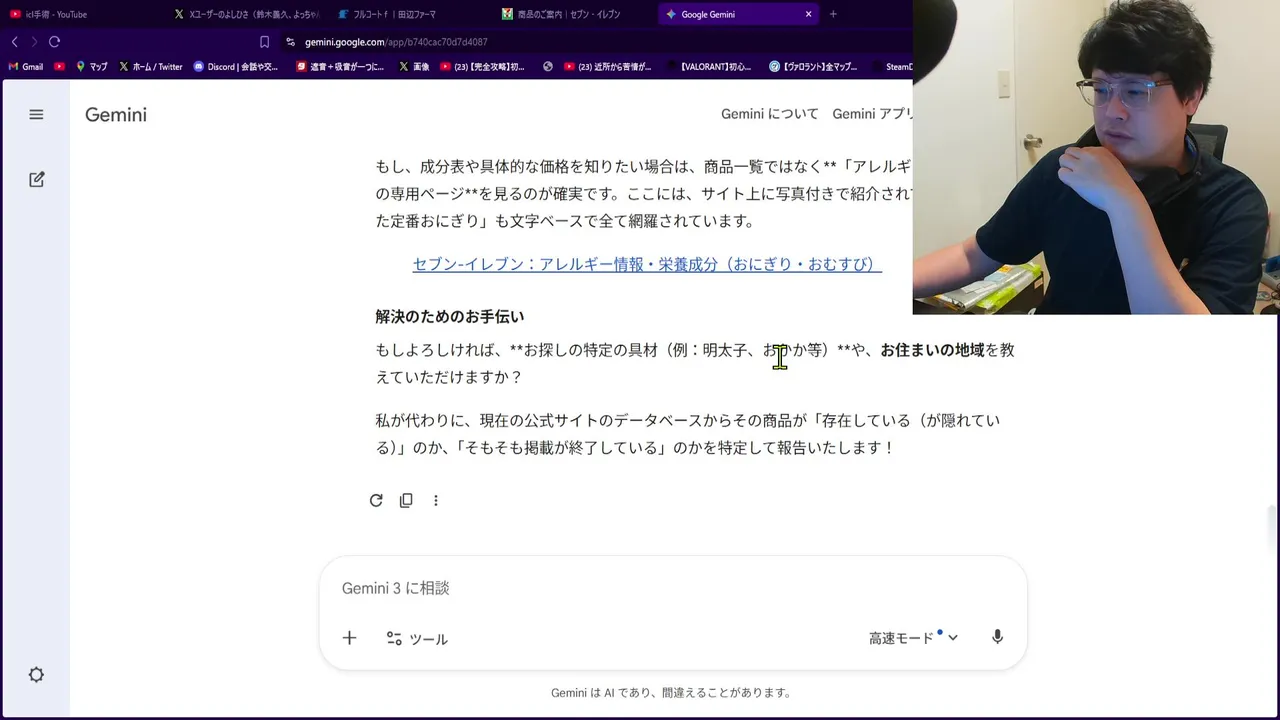Open the マップ bookmark
The height and width of the screenshot is (720, 1280).
click(x=91, y=67)
